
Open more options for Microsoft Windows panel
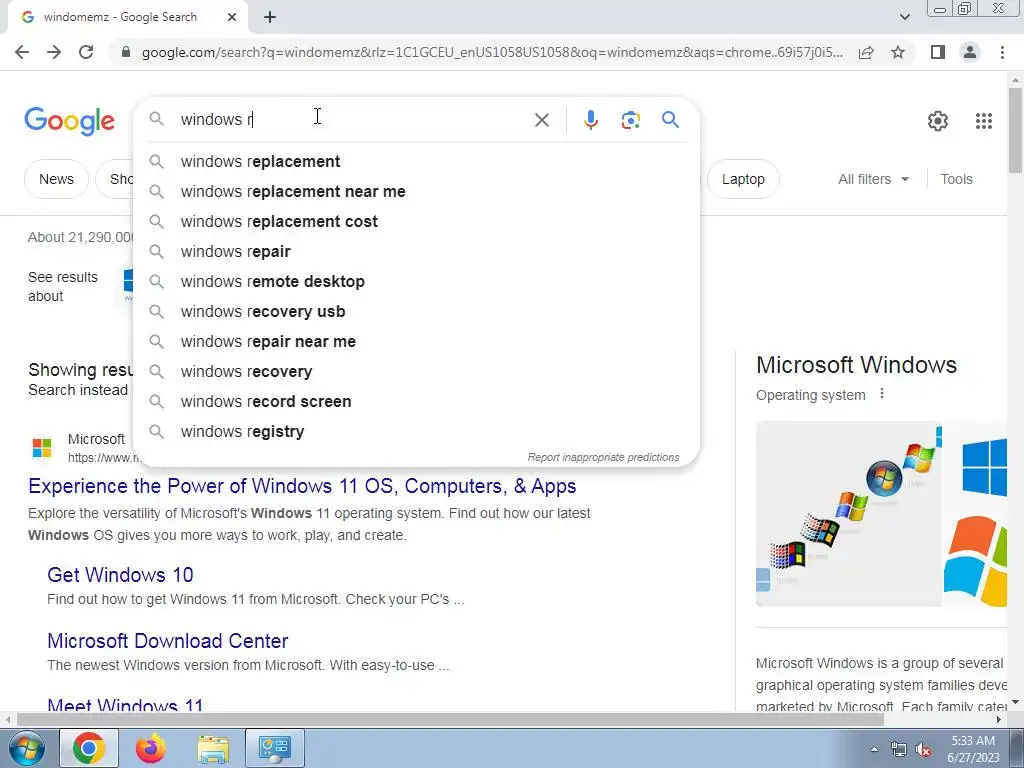tap(882, 394)
